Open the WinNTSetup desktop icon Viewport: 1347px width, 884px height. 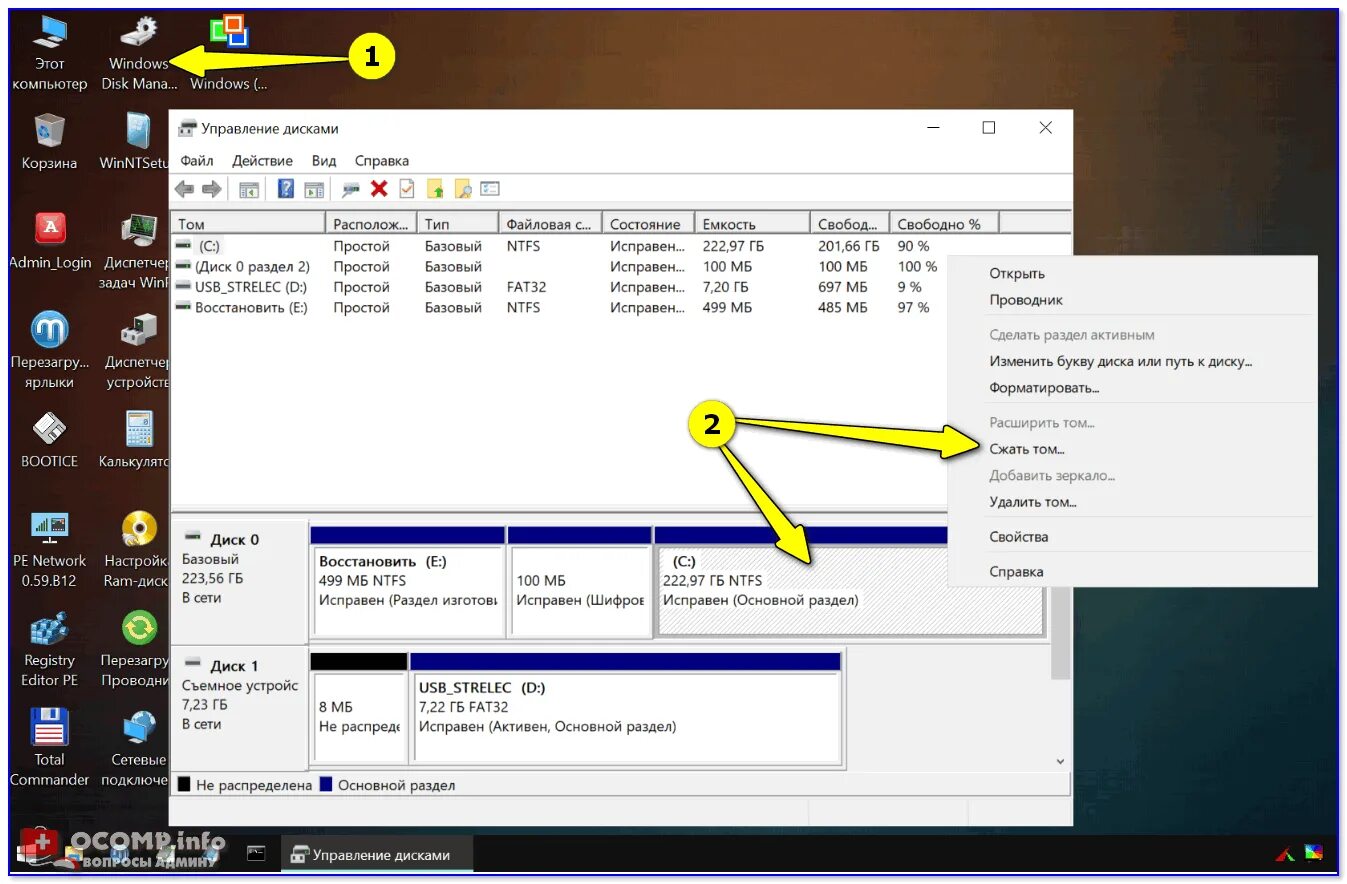(x=134, y=141)
